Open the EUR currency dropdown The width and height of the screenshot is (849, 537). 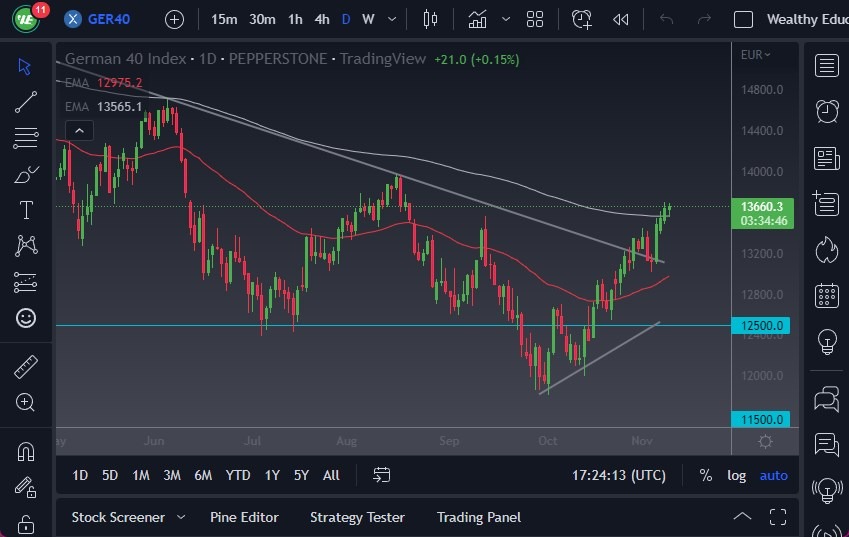pyautogui.click(x=755, y=55)
